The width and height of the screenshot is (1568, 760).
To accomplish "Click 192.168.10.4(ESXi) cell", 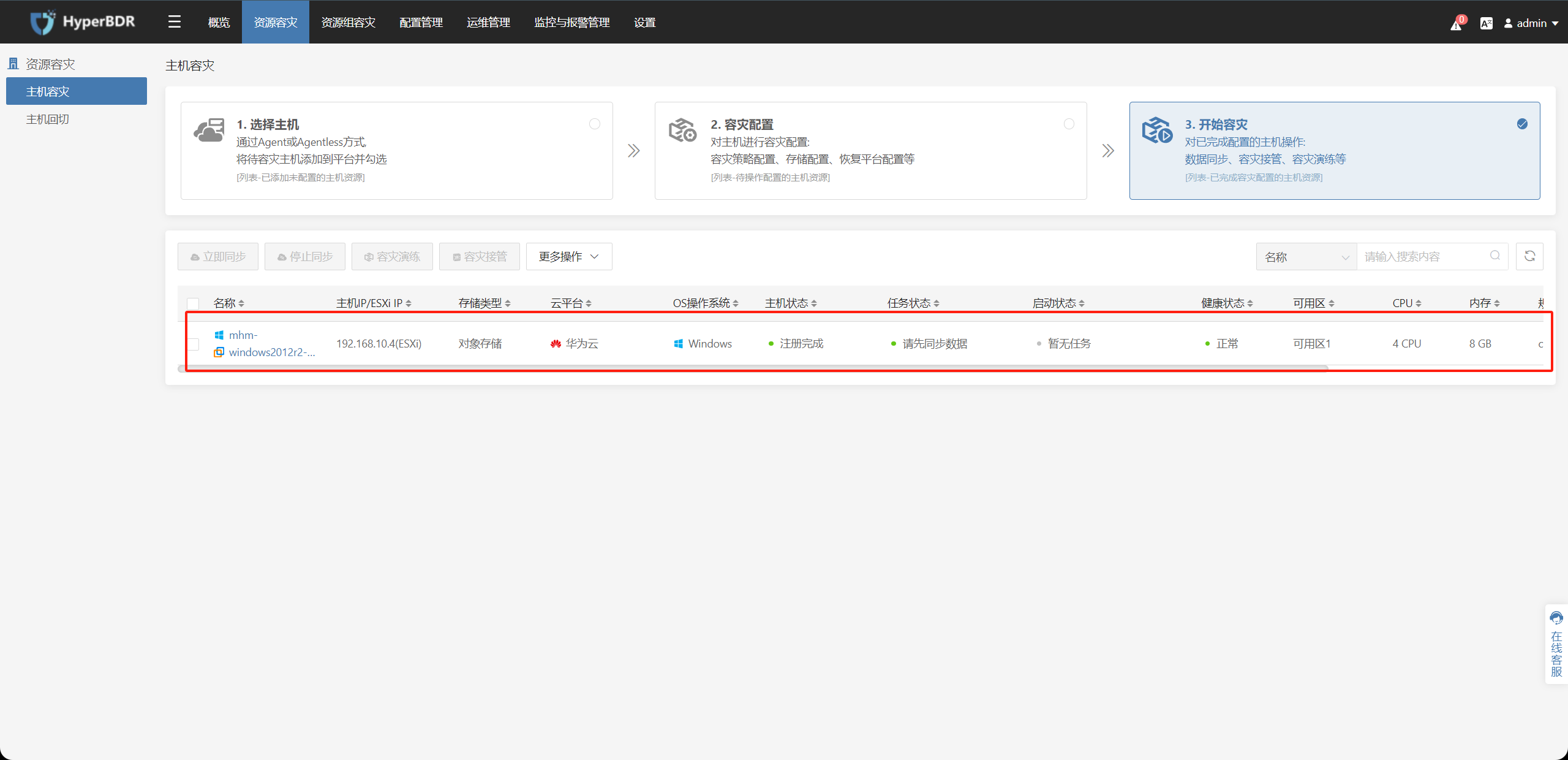I will click(x=379, y=344).
